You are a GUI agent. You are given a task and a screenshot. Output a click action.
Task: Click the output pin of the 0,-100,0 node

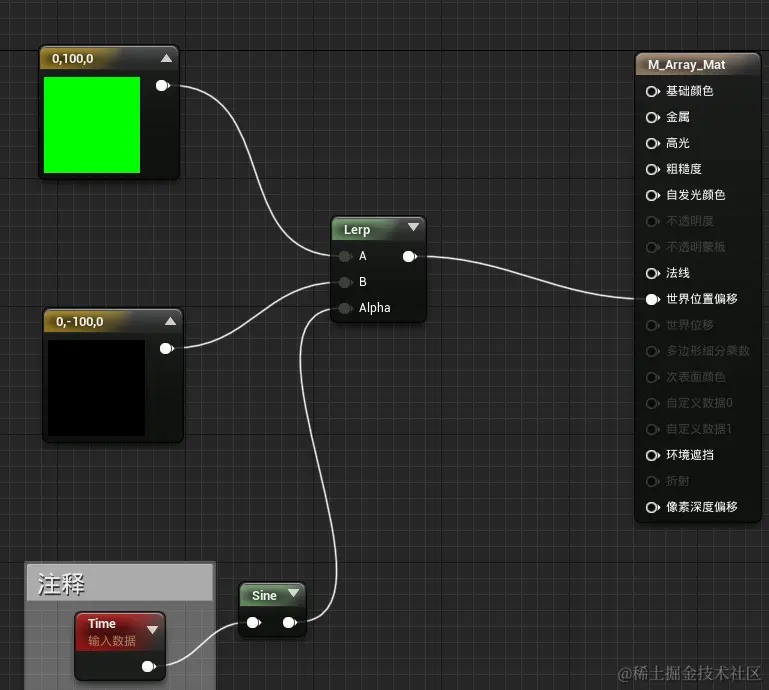(167, 349)
